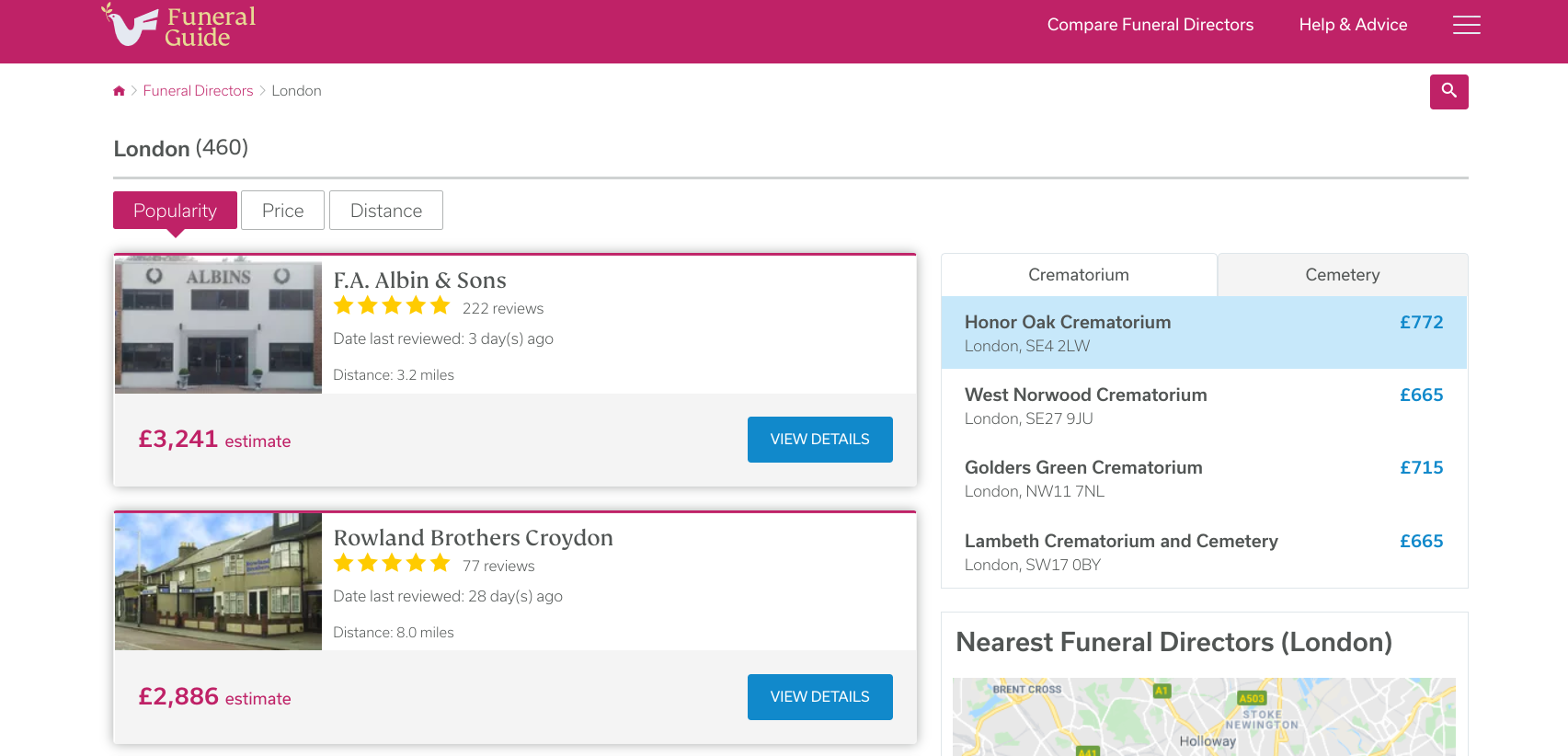
Task: Click the 'London, SW17 0BY' address
Action: (x=1033, y=566)
